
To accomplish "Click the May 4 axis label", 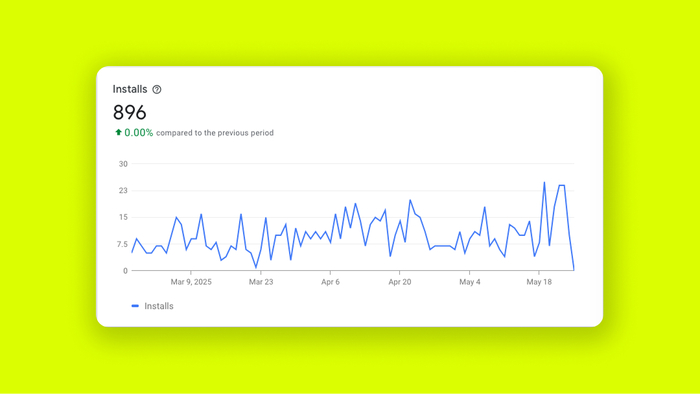I will click(470, 282).
